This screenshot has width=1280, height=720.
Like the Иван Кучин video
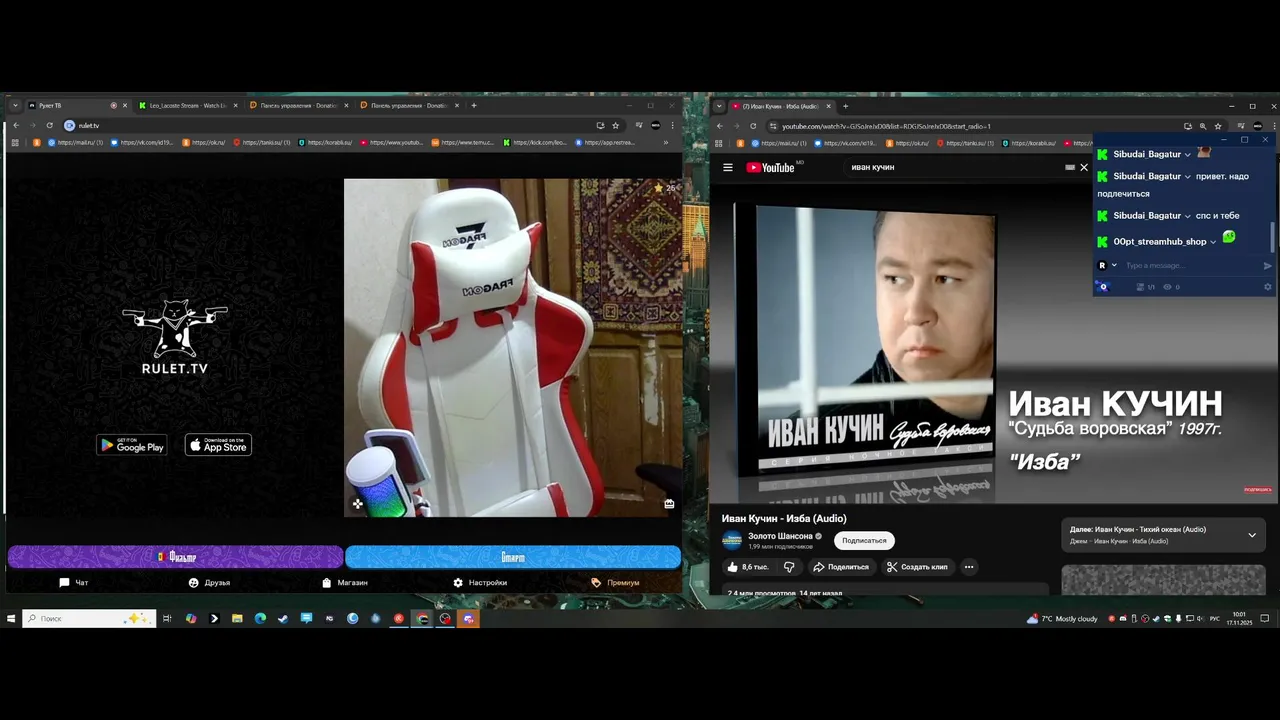click(747, 567)
